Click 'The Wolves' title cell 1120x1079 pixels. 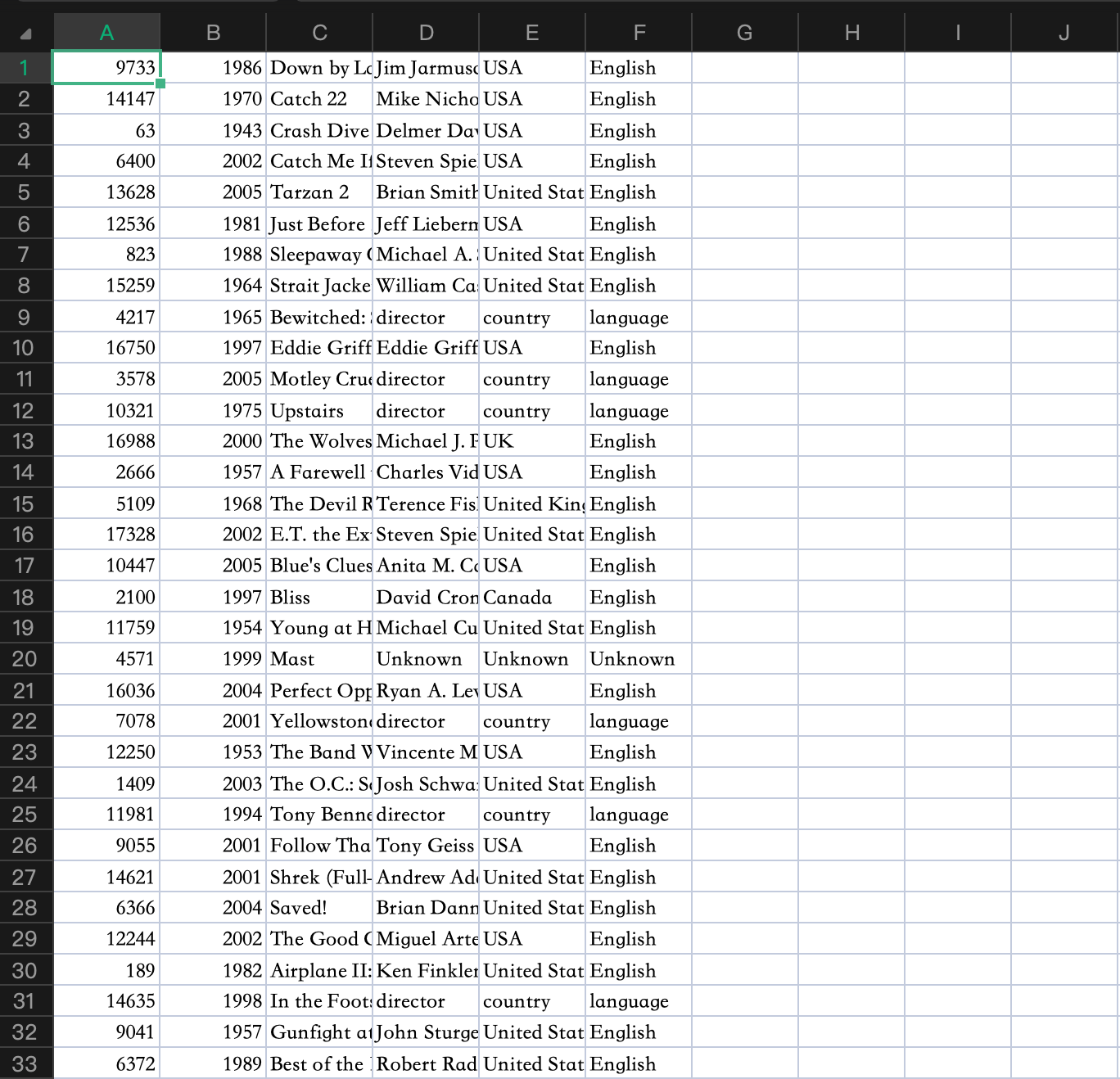point(319,441)
